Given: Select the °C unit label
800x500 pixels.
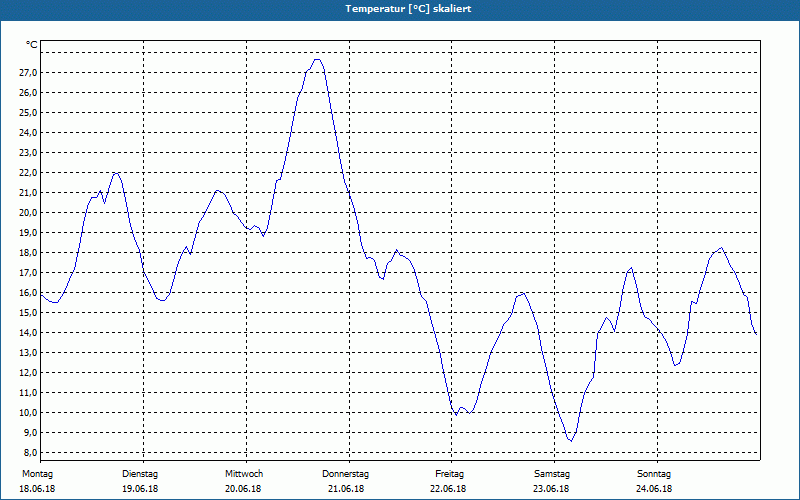Looking at the screenshot, I should (32, 45).
